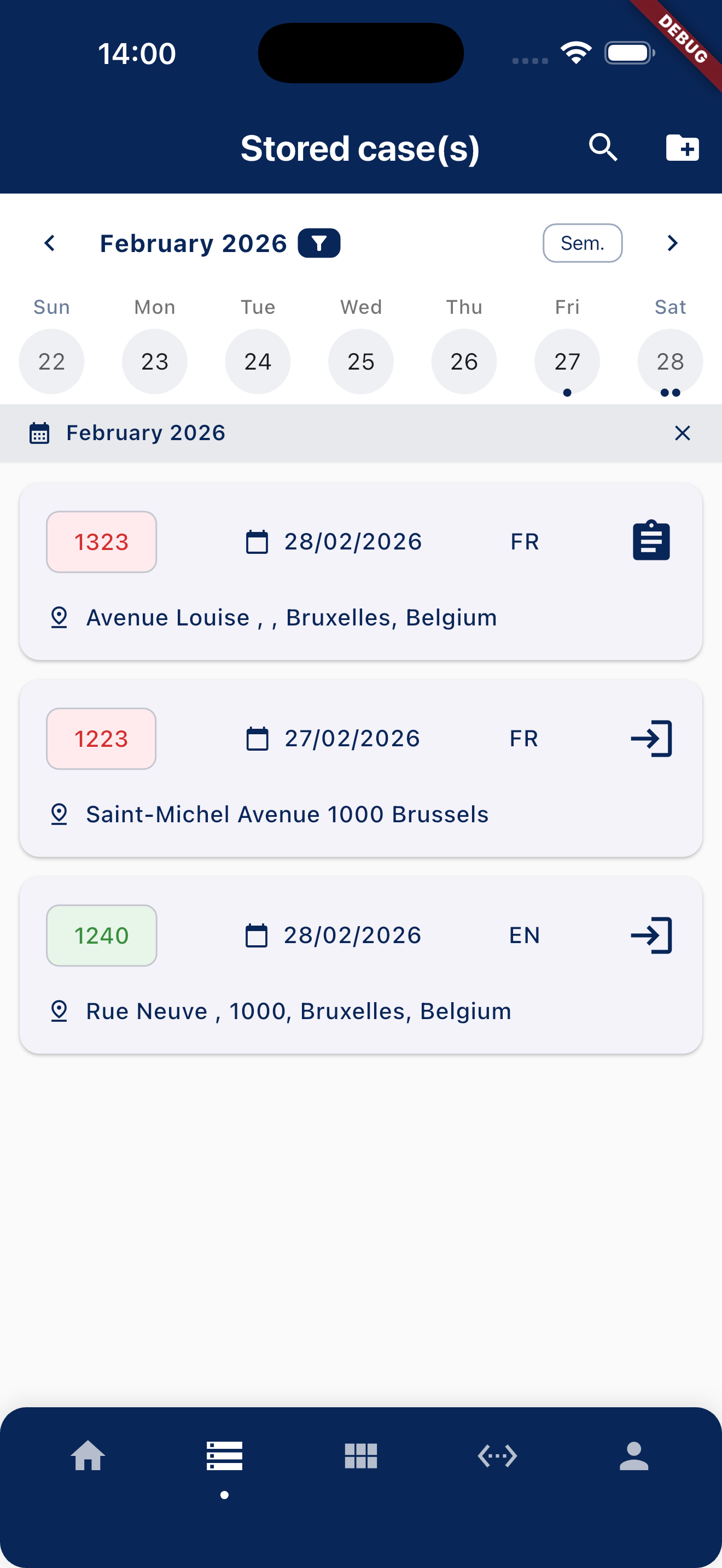Tap the green 1240 case number badge
This screenshot has width=722, height=1568.
tap(102, 935)
